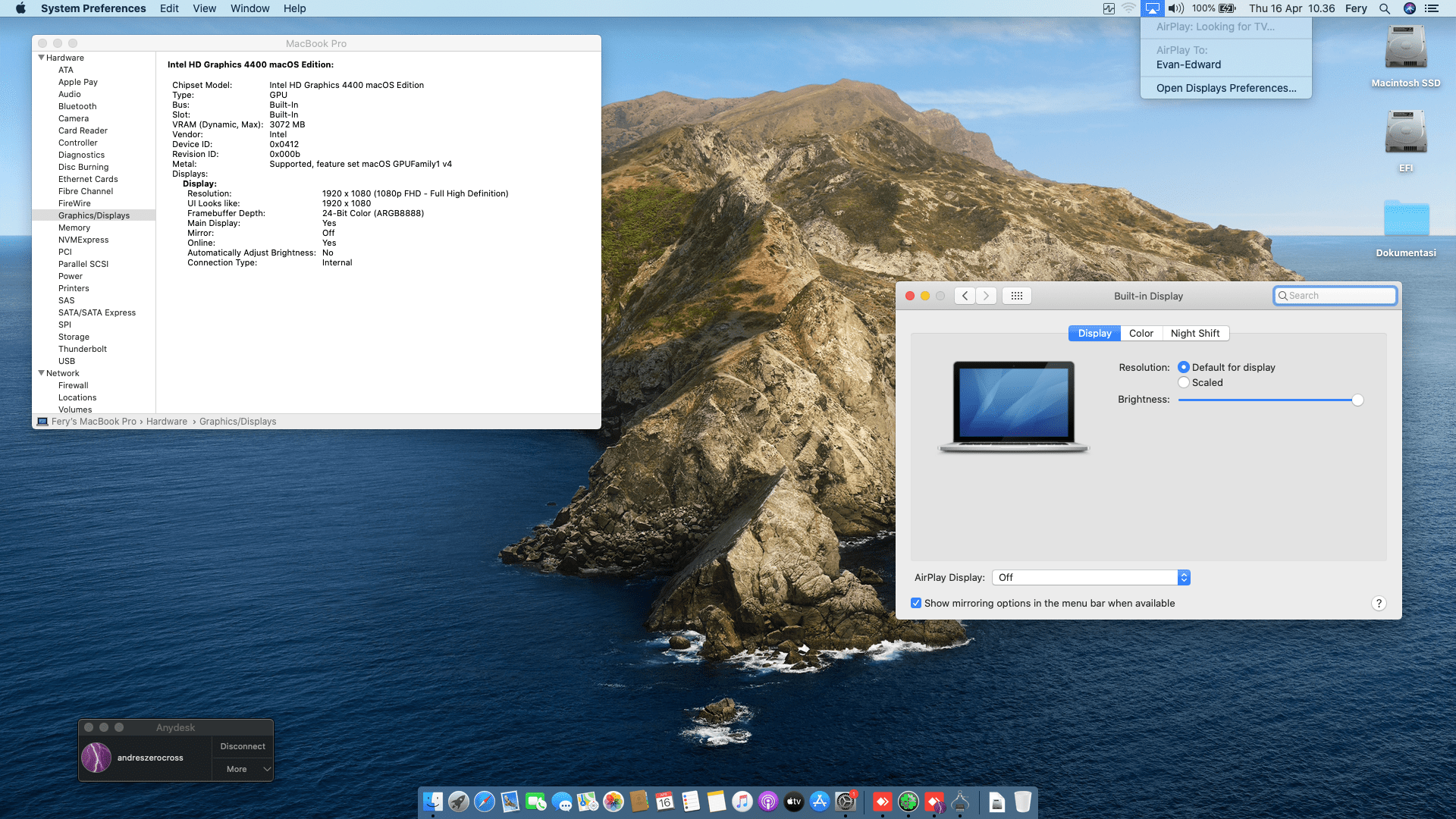Screen dimensions: 1456x819
Task: Select the Scaled resolution radio button
Action: pos(1184,382)
